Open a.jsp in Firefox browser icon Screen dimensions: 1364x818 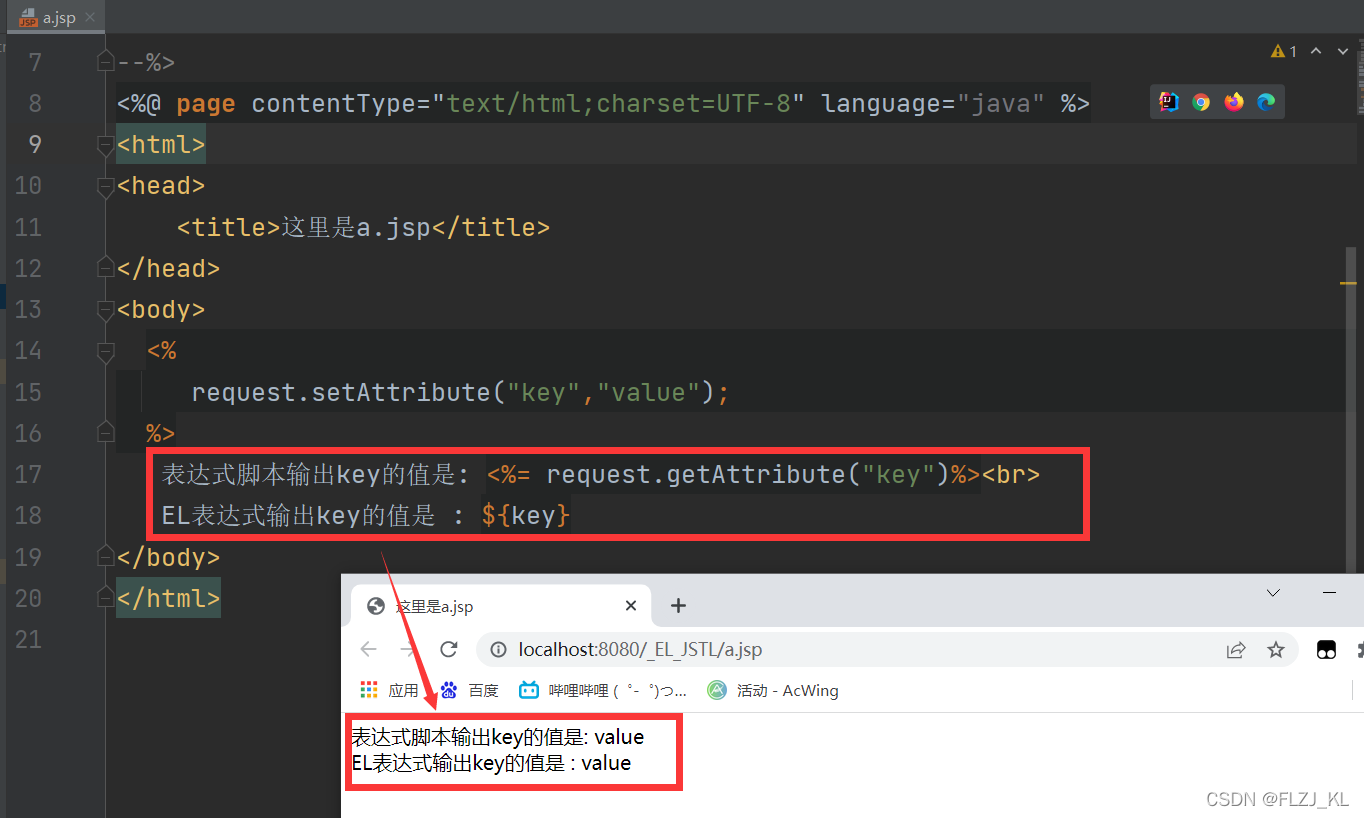1234,102
